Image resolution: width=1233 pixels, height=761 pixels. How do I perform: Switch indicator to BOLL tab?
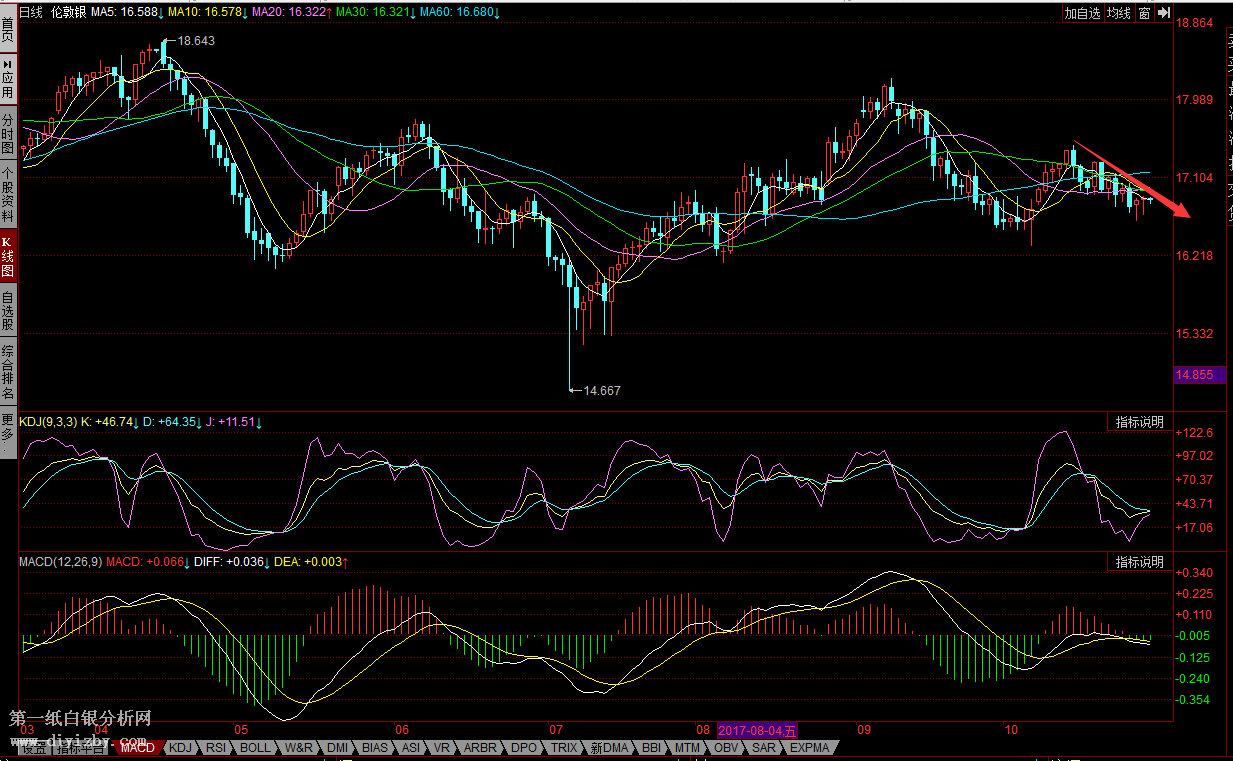pos(255,747)
